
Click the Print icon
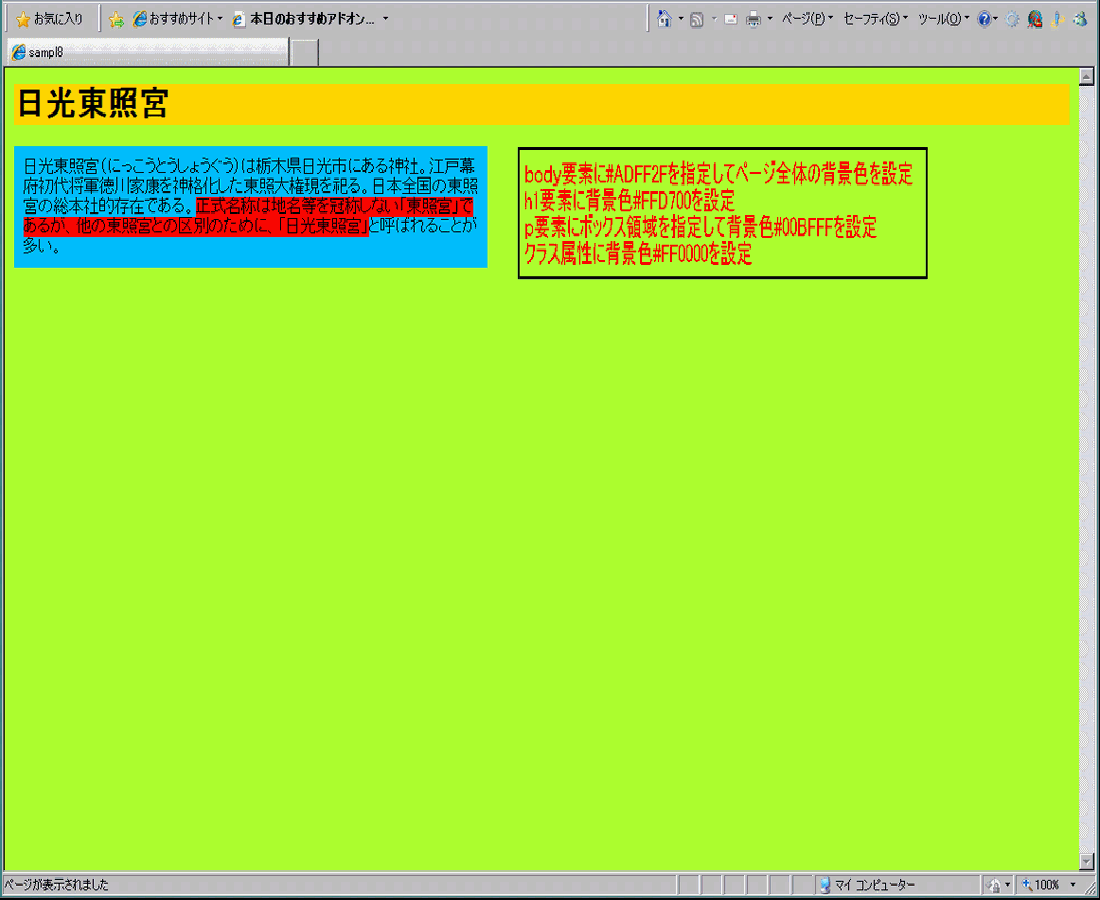pos(753,20)
